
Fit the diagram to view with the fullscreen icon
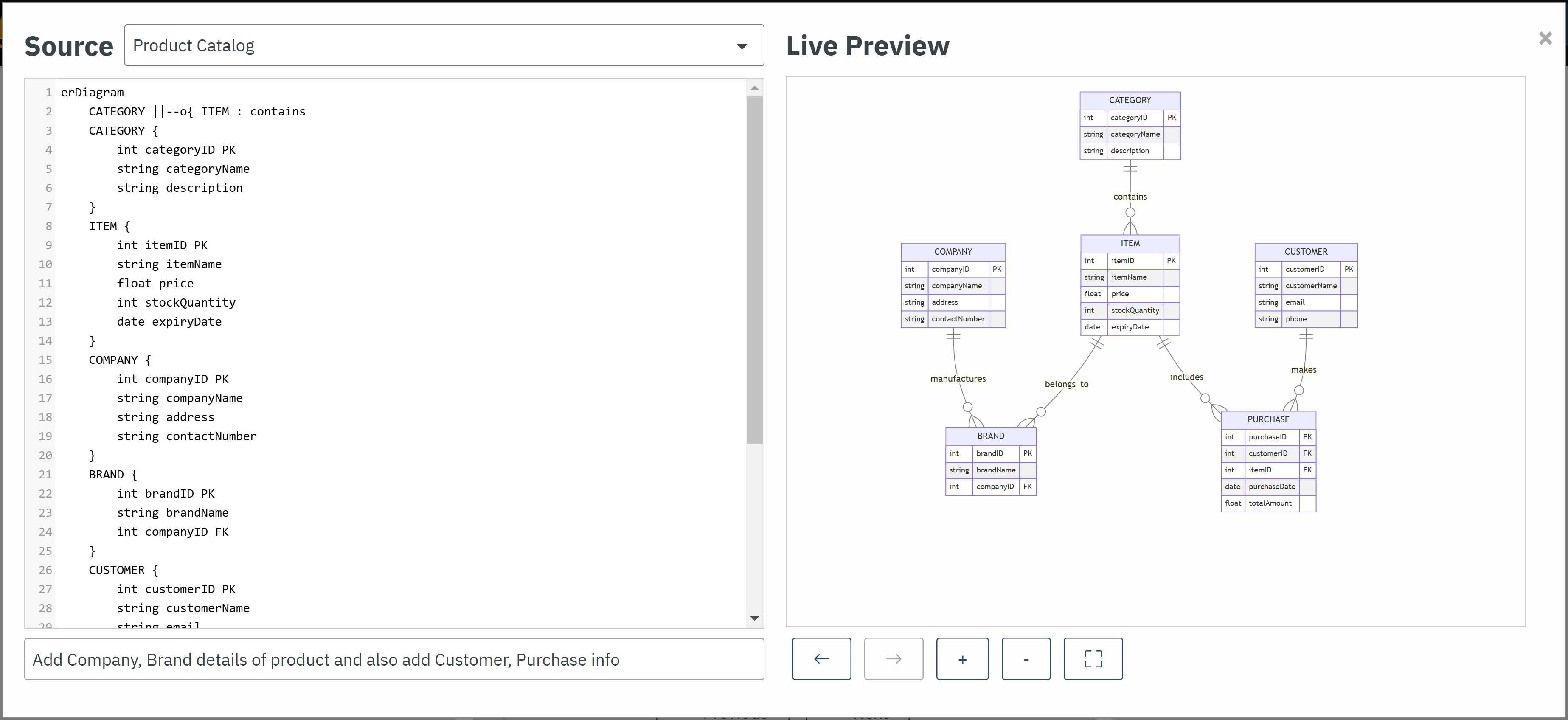[x=1093, y=658]
